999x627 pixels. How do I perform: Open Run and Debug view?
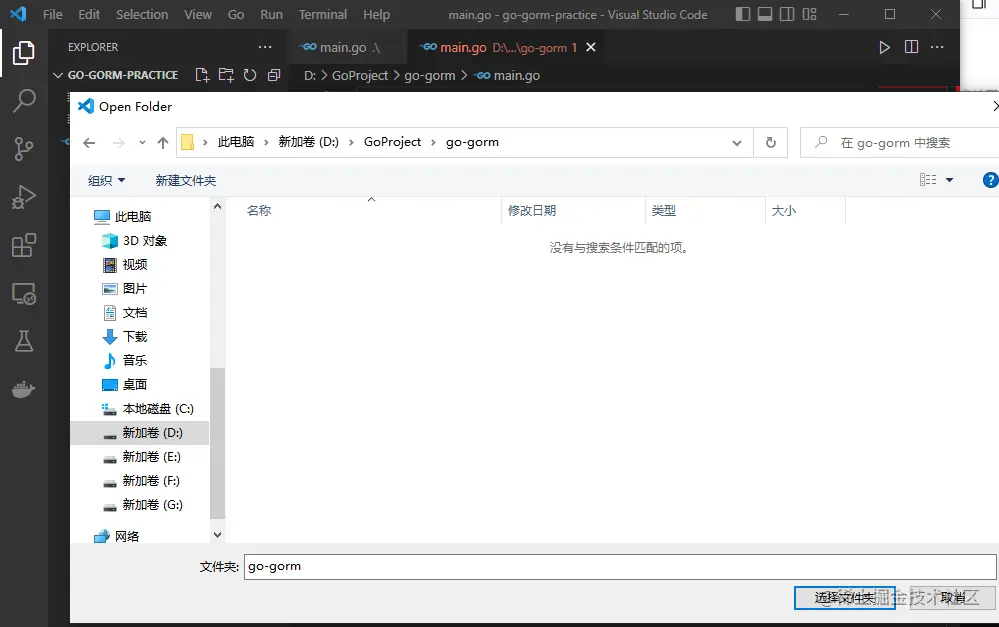(x=24, y=197)
